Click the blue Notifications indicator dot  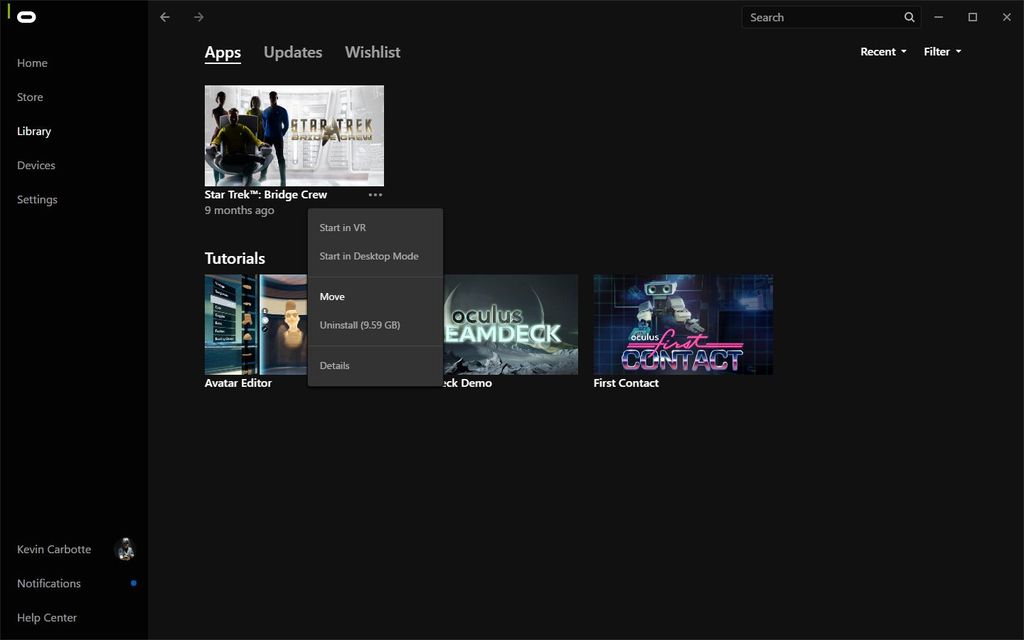[131, 583]
